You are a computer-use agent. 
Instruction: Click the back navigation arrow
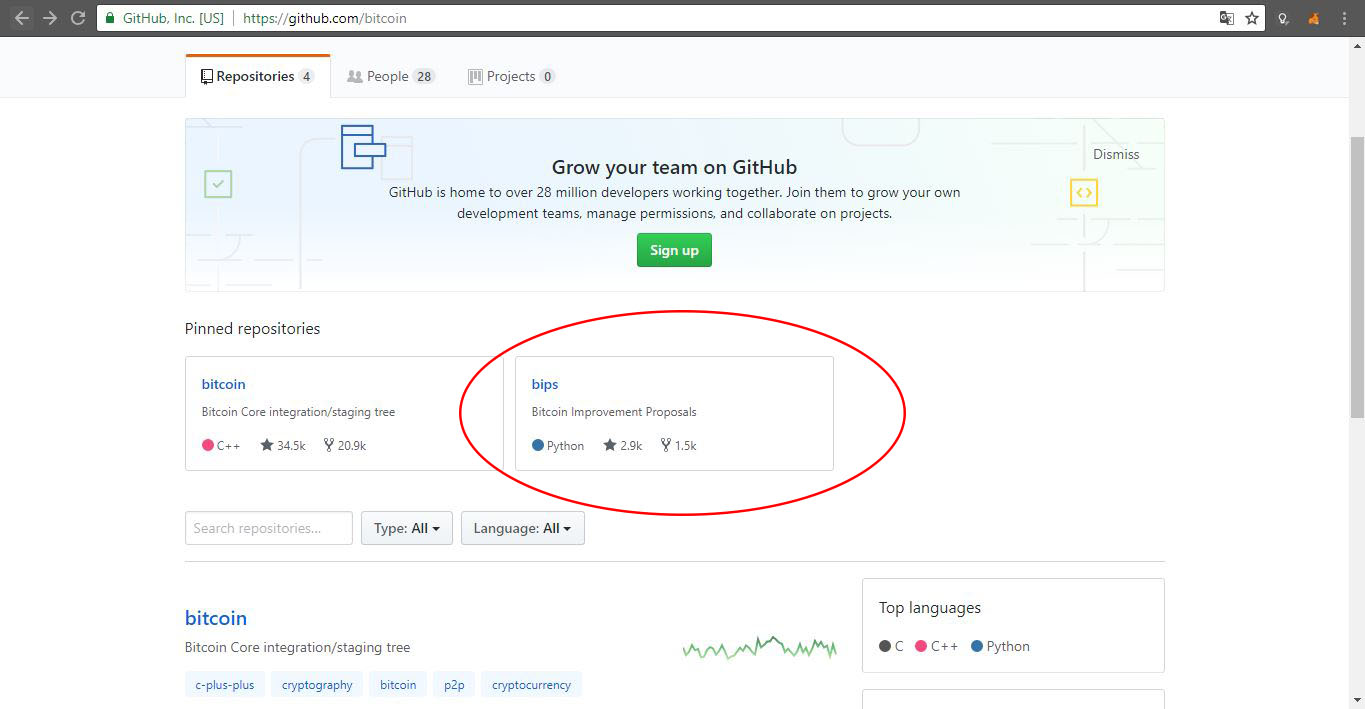(x=20, y=17)
